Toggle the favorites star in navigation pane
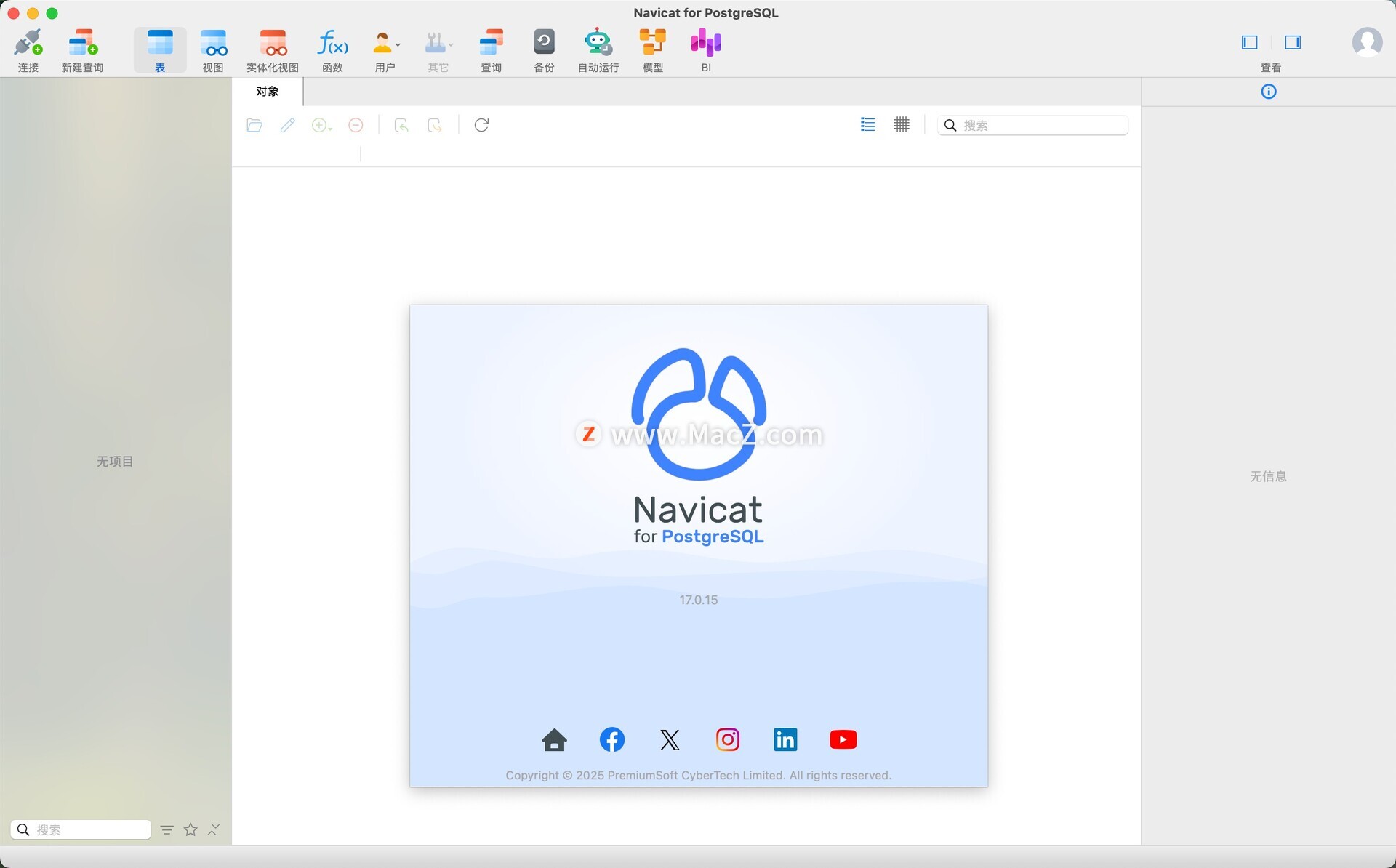This screenshot has width=1396, height=868. point(190,829)
